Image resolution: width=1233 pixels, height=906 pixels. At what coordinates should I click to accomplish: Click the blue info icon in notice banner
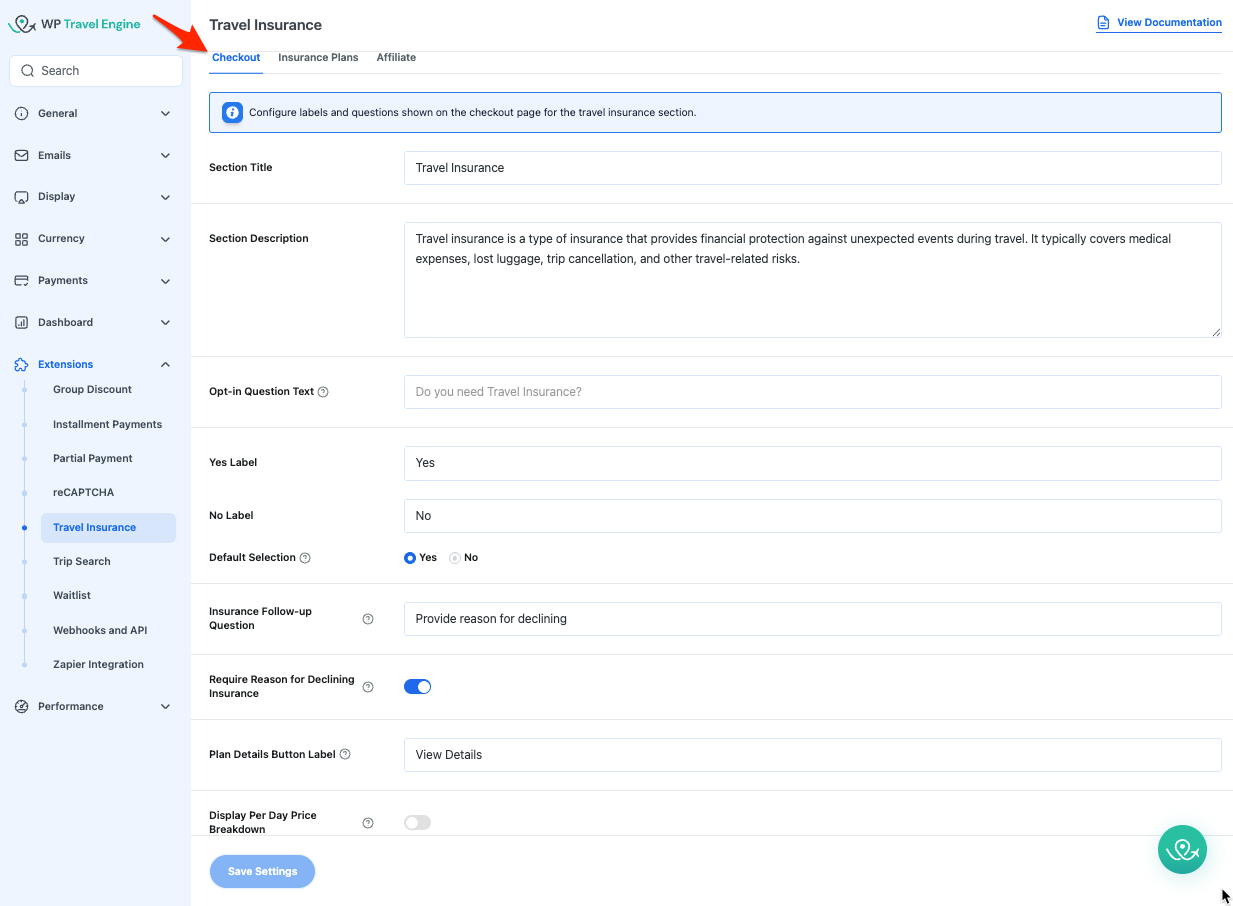(x=232, y=113)
